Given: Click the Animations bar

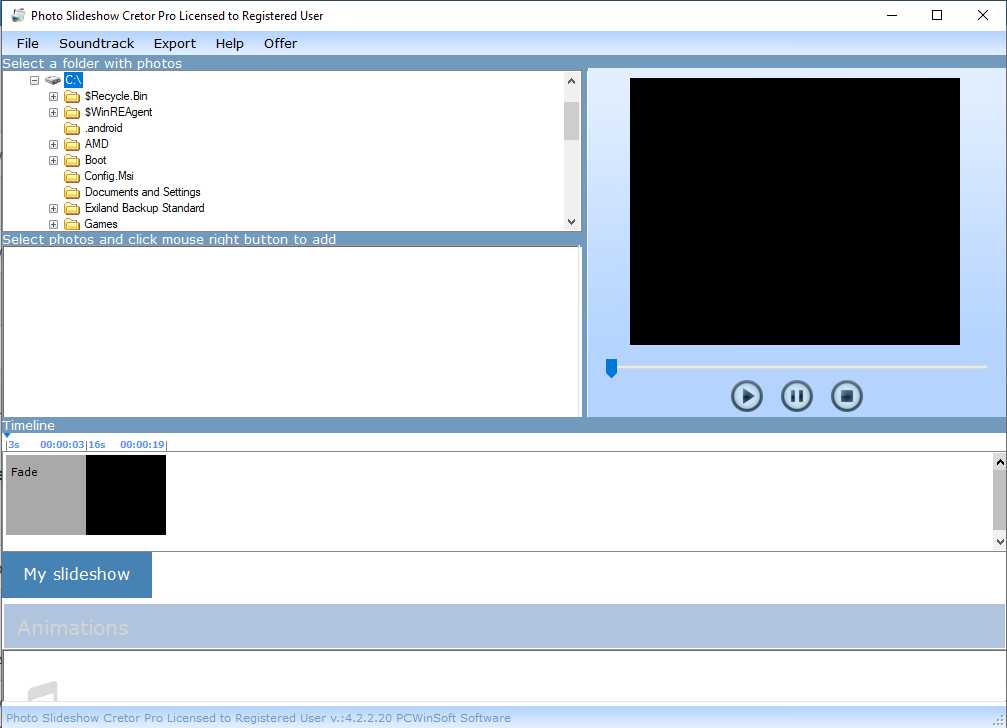Looking at the screenshot, I should tap(504, 627).
